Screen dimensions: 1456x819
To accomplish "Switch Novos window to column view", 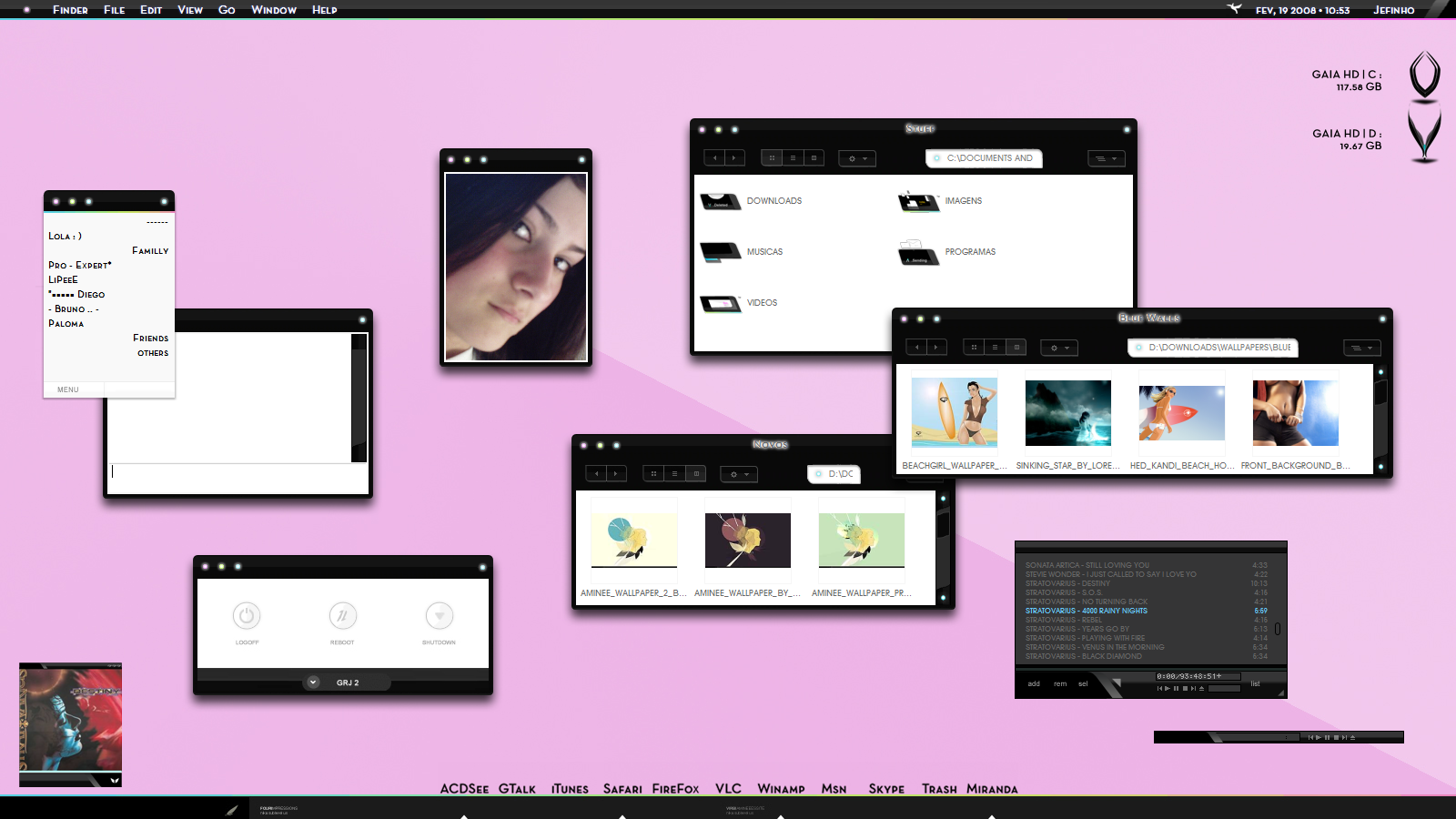I will click(x=696, y=474).
